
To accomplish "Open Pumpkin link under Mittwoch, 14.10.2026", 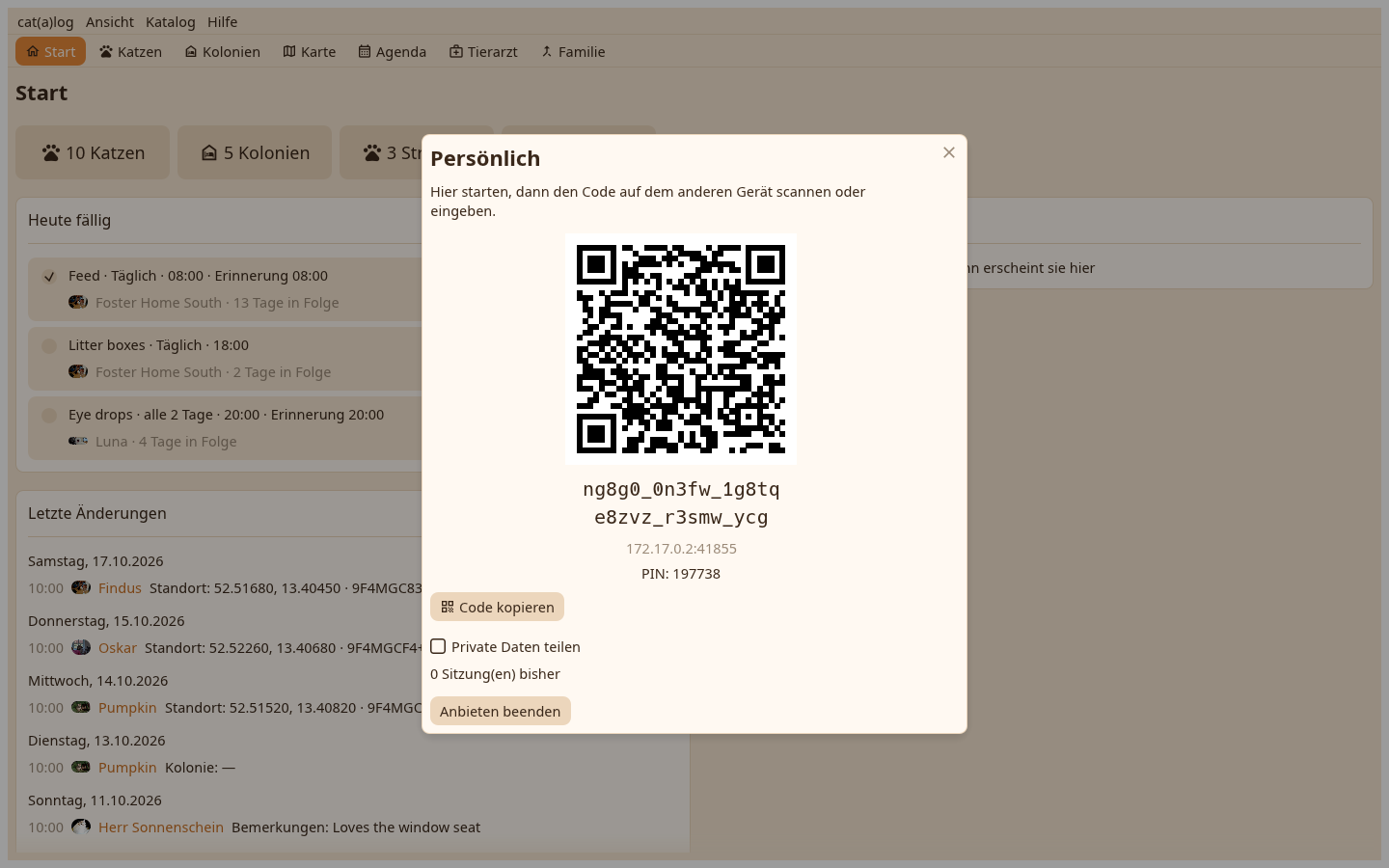I will point(127,707).
